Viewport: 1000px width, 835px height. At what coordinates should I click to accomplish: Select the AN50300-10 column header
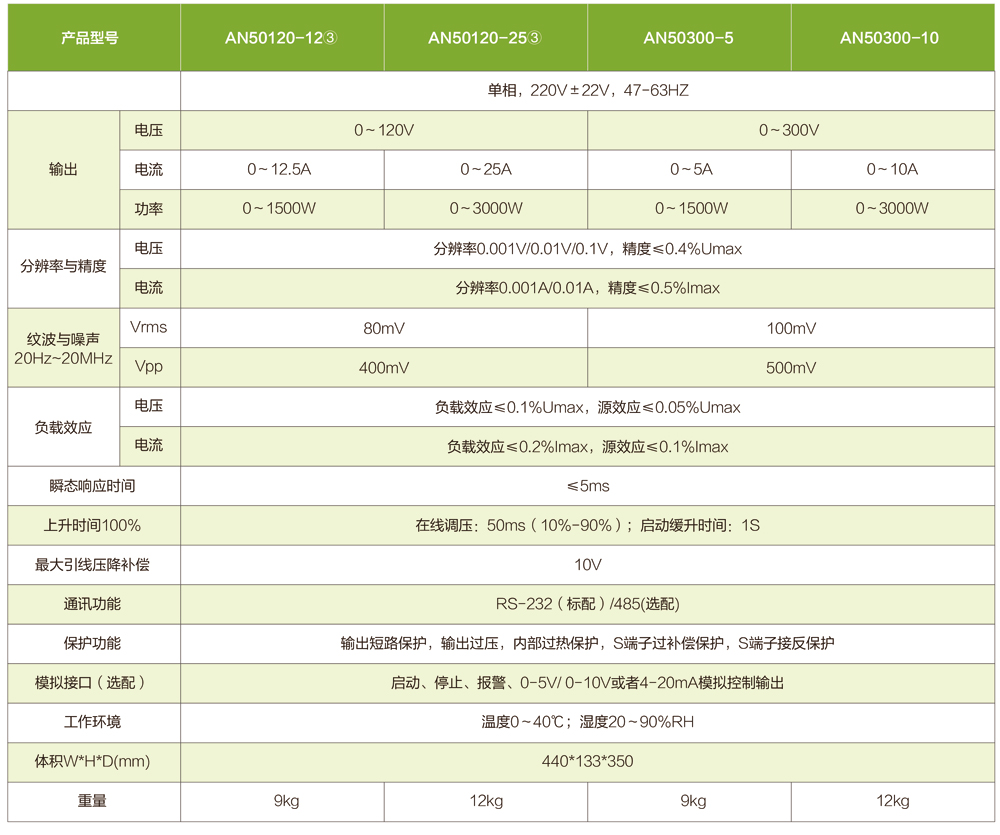892,38
